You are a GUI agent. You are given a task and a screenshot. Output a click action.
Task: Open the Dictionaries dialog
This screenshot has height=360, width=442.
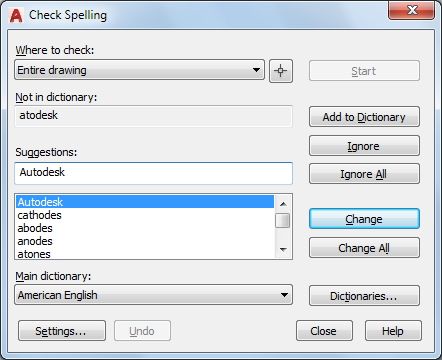coord(364,296)
